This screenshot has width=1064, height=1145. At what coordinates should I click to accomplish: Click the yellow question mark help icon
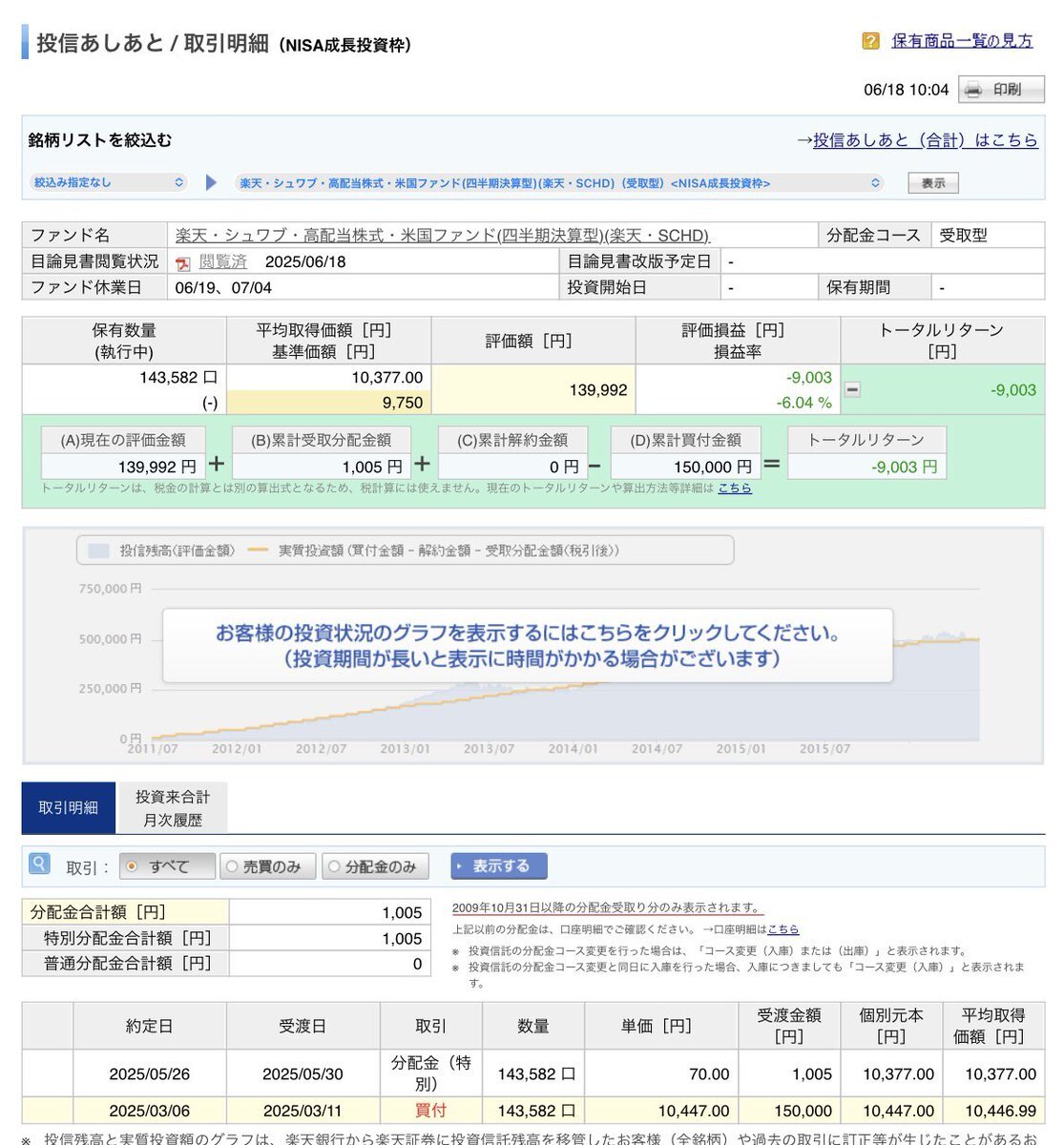tap(870, 41)
